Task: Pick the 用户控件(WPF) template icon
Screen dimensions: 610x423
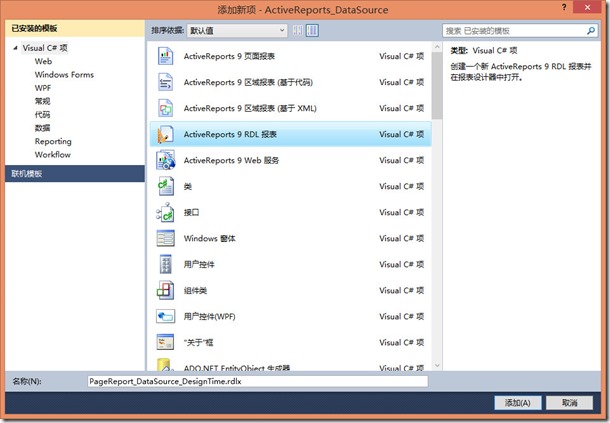Action: coord(165,317)
